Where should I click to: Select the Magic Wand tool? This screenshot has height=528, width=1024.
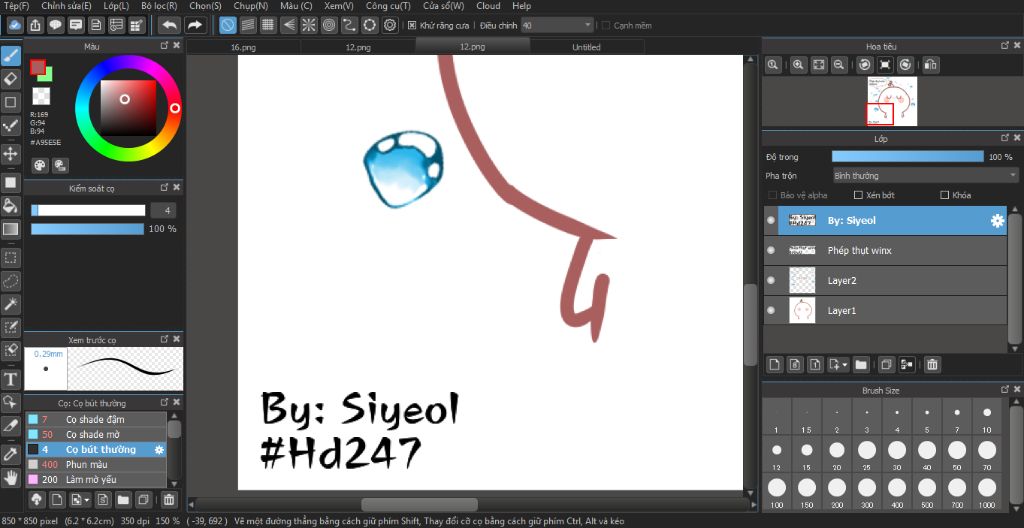tap(10, 304)
